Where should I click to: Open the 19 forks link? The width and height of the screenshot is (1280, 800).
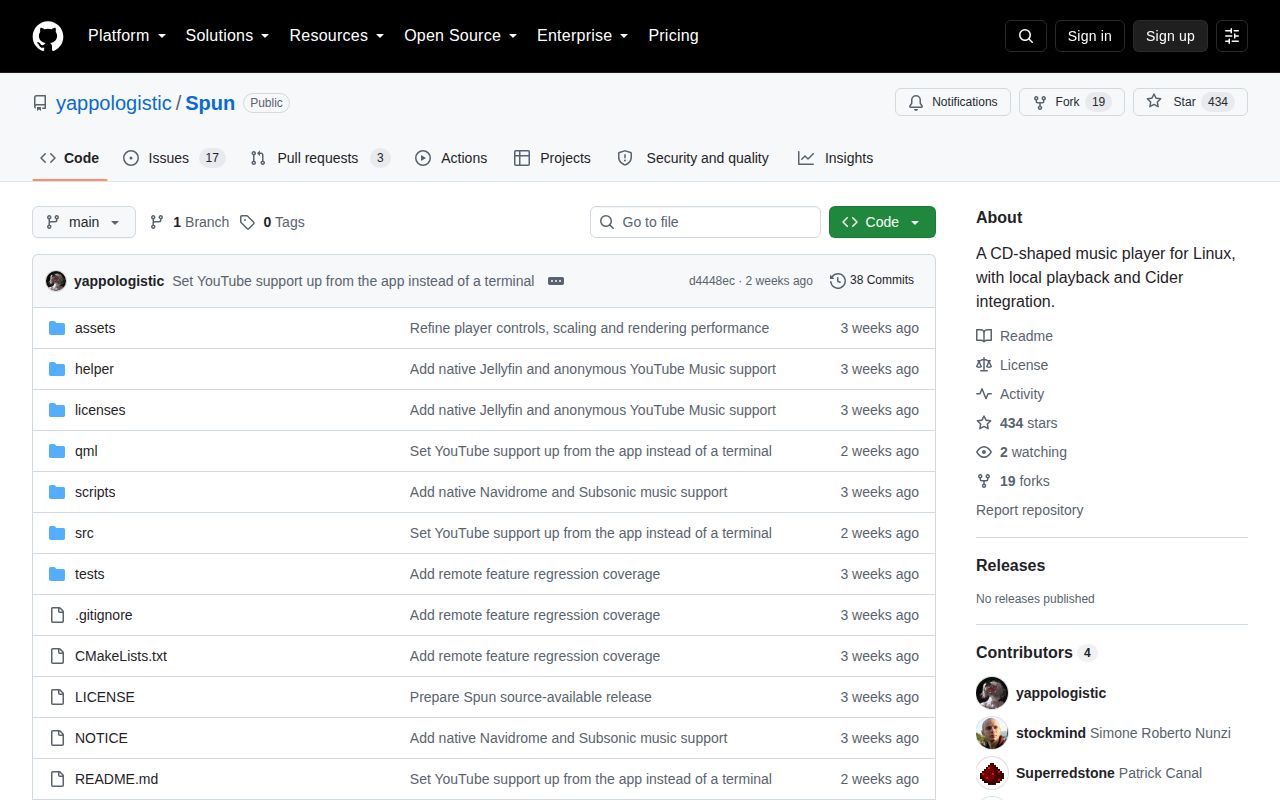coord(1013,481)
